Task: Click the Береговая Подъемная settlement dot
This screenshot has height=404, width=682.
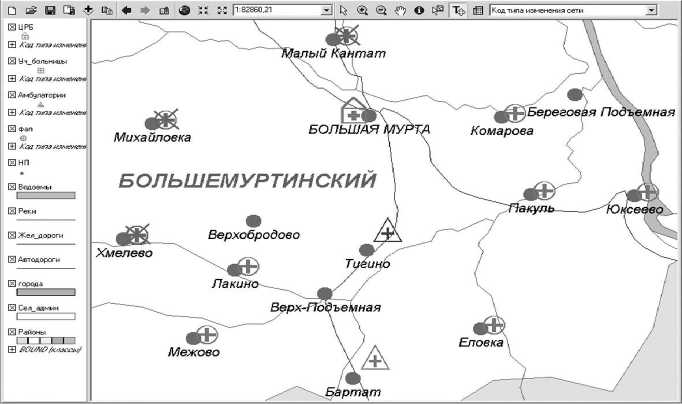Action: [x=575, y=94]
